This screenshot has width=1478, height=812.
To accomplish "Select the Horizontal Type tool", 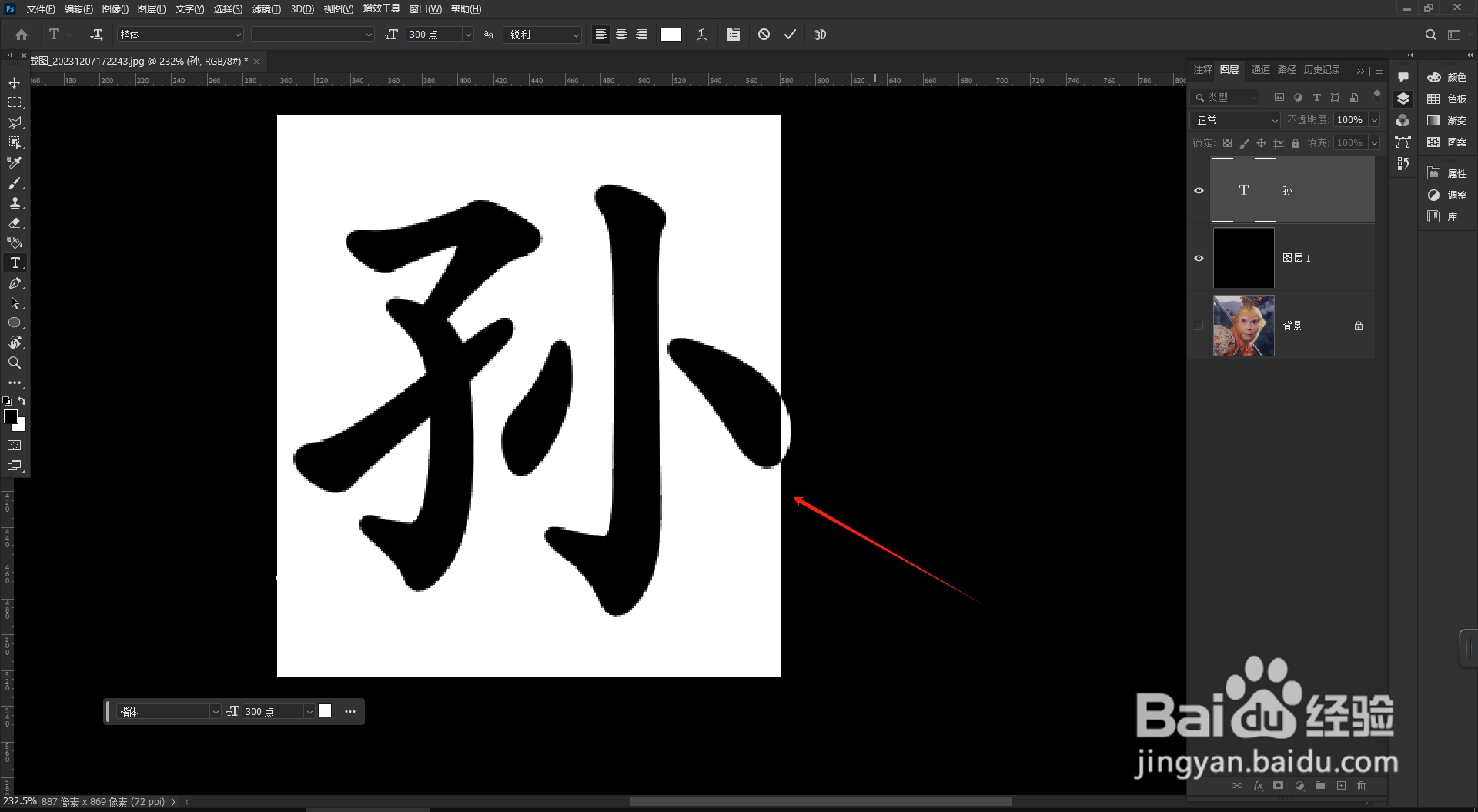I will (x=15, y=262).
